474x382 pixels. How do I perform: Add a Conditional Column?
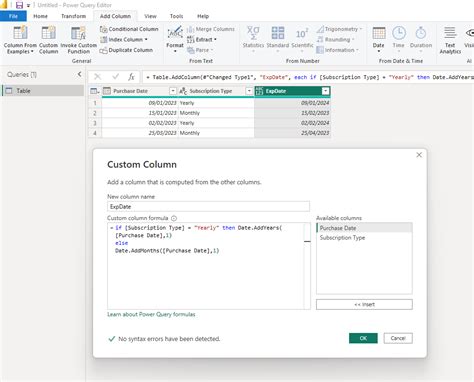(129, 29)
